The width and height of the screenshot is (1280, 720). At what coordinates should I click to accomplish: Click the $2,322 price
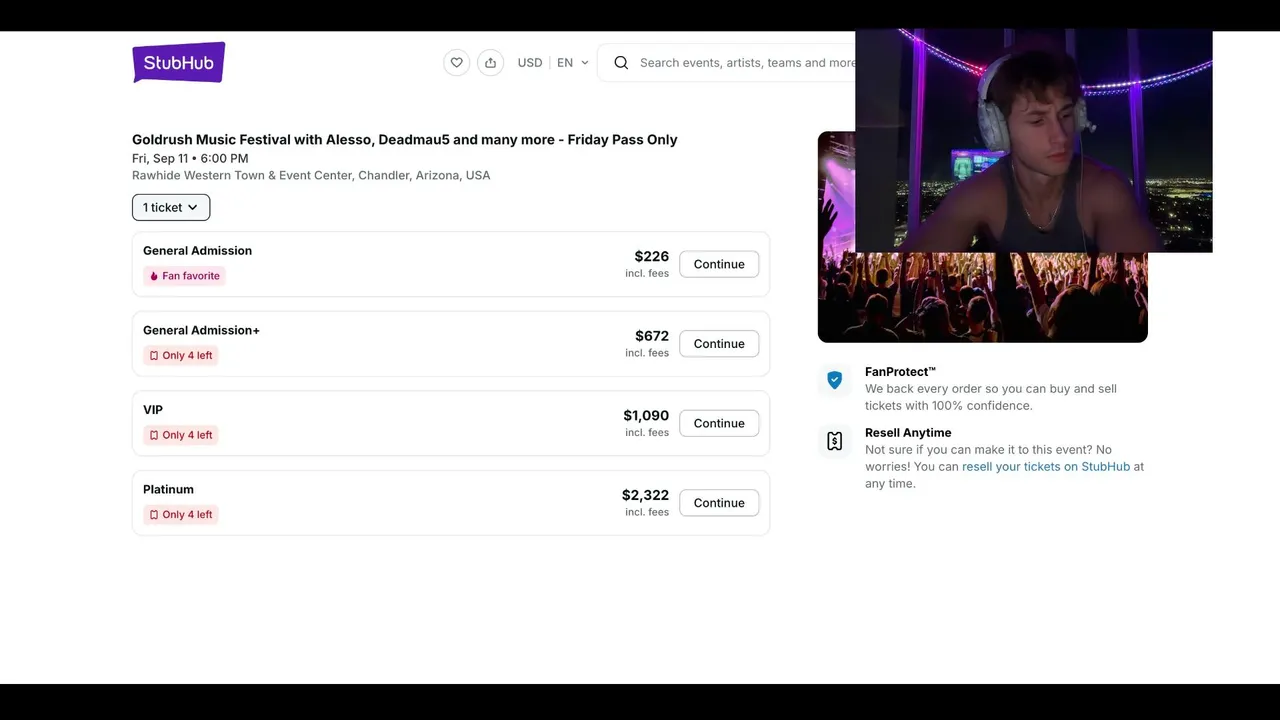click(646, 495)
